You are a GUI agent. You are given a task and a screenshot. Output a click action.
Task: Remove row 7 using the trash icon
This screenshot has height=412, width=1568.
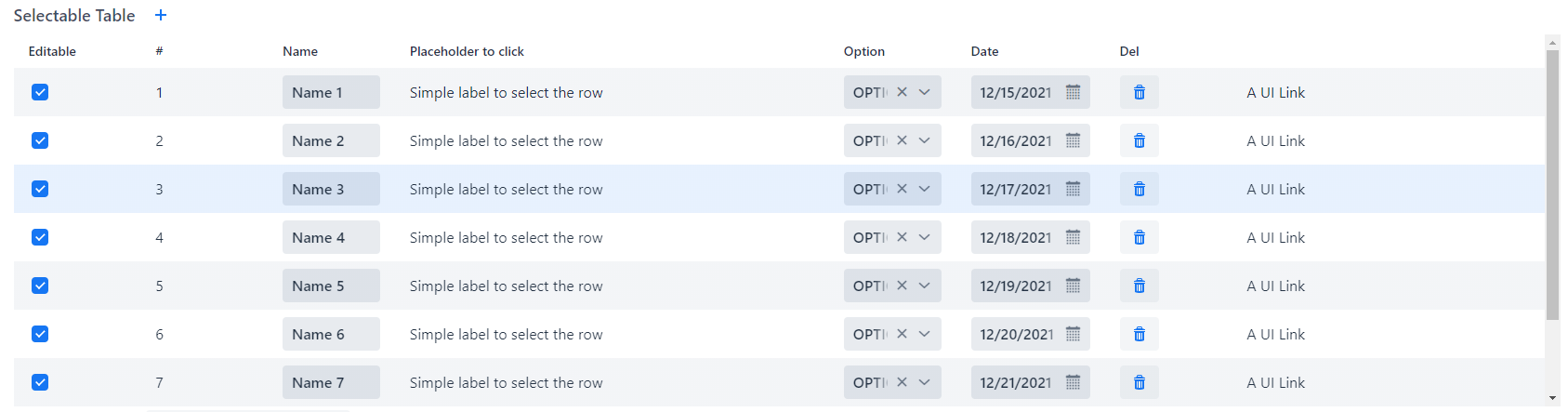[x=1139, y=382]
